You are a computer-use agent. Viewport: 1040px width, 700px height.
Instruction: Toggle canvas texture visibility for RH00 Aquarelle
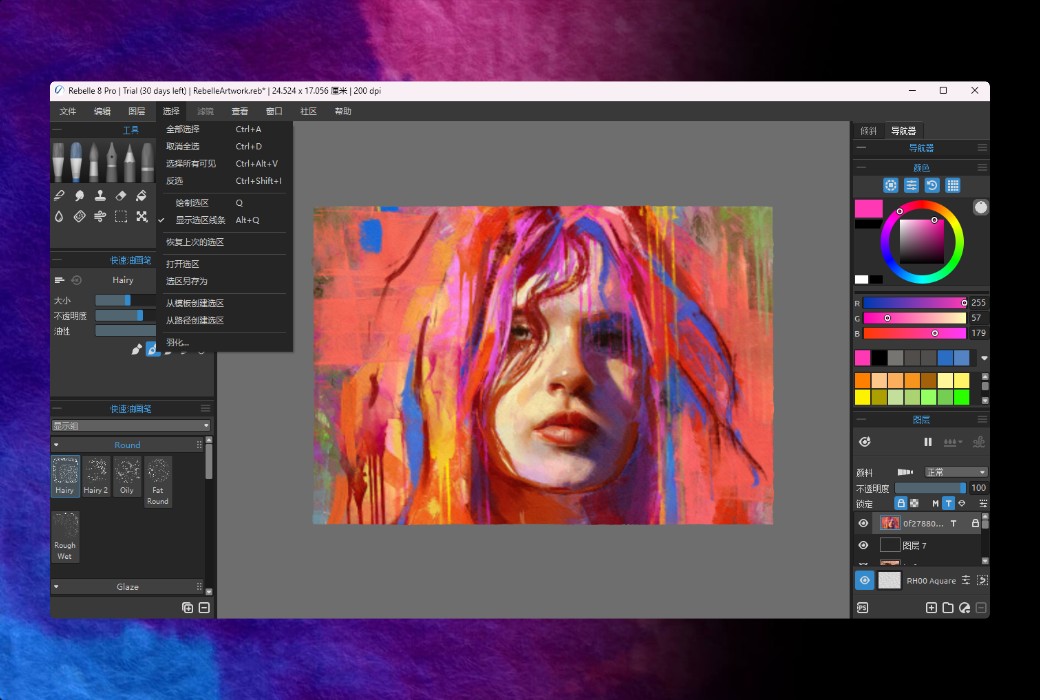(x=865, y=580)
